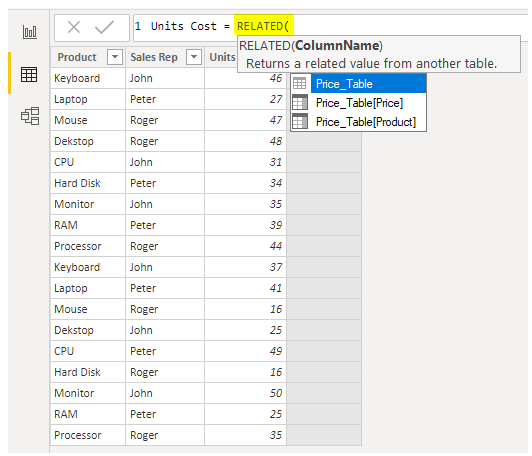This screenshot has width=532, height=456.
Task: Open the Product column filter dropdown
Action: (115, 57)
